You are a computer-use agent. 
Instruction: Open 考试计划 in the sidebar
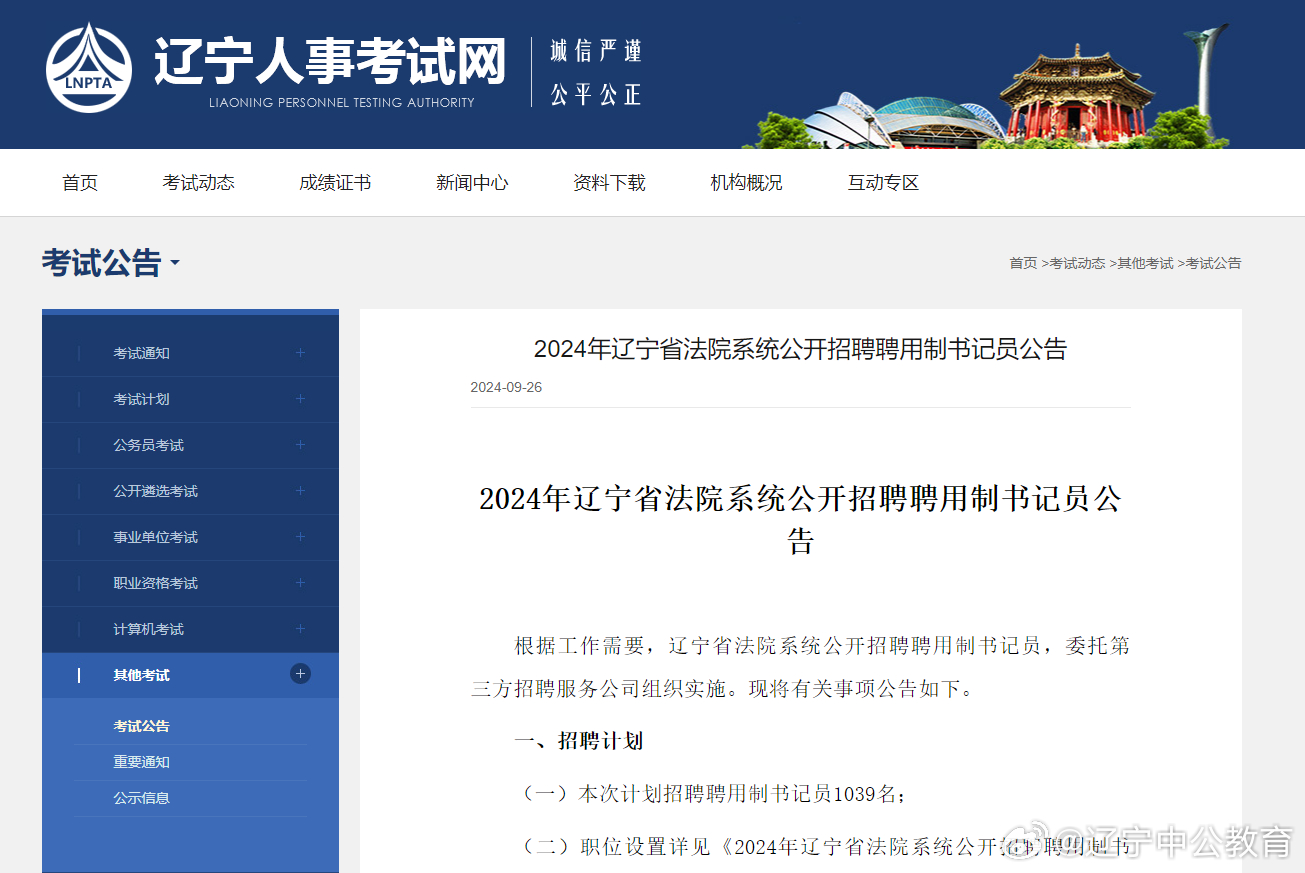(141, 399)
